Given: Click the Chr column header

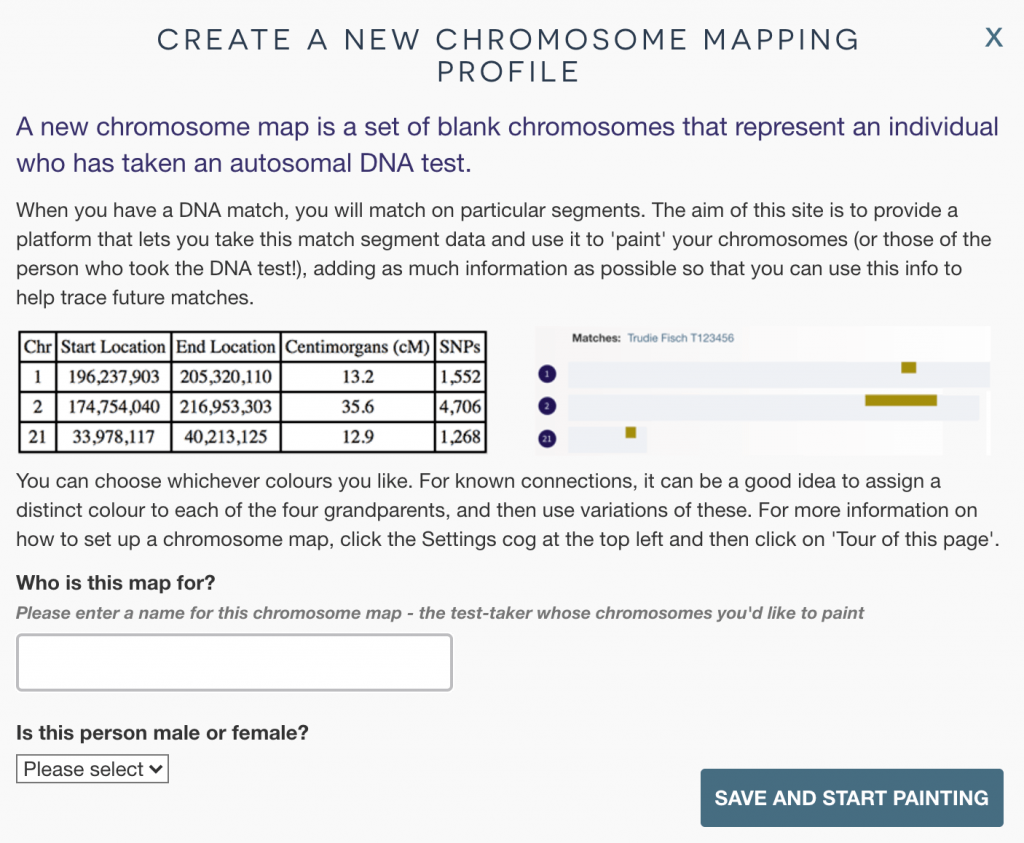Looking at the screenshot, I should click(38, 347).
